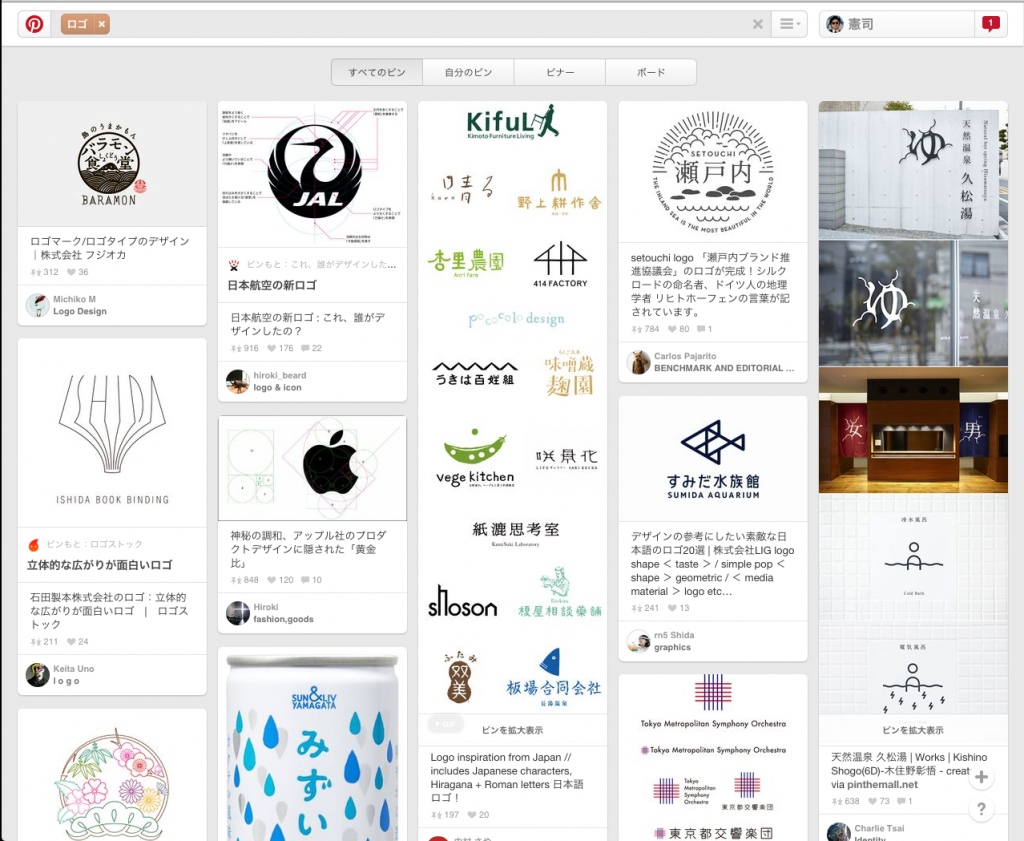Switch to the ボード tab

click(x=650, y=72)
